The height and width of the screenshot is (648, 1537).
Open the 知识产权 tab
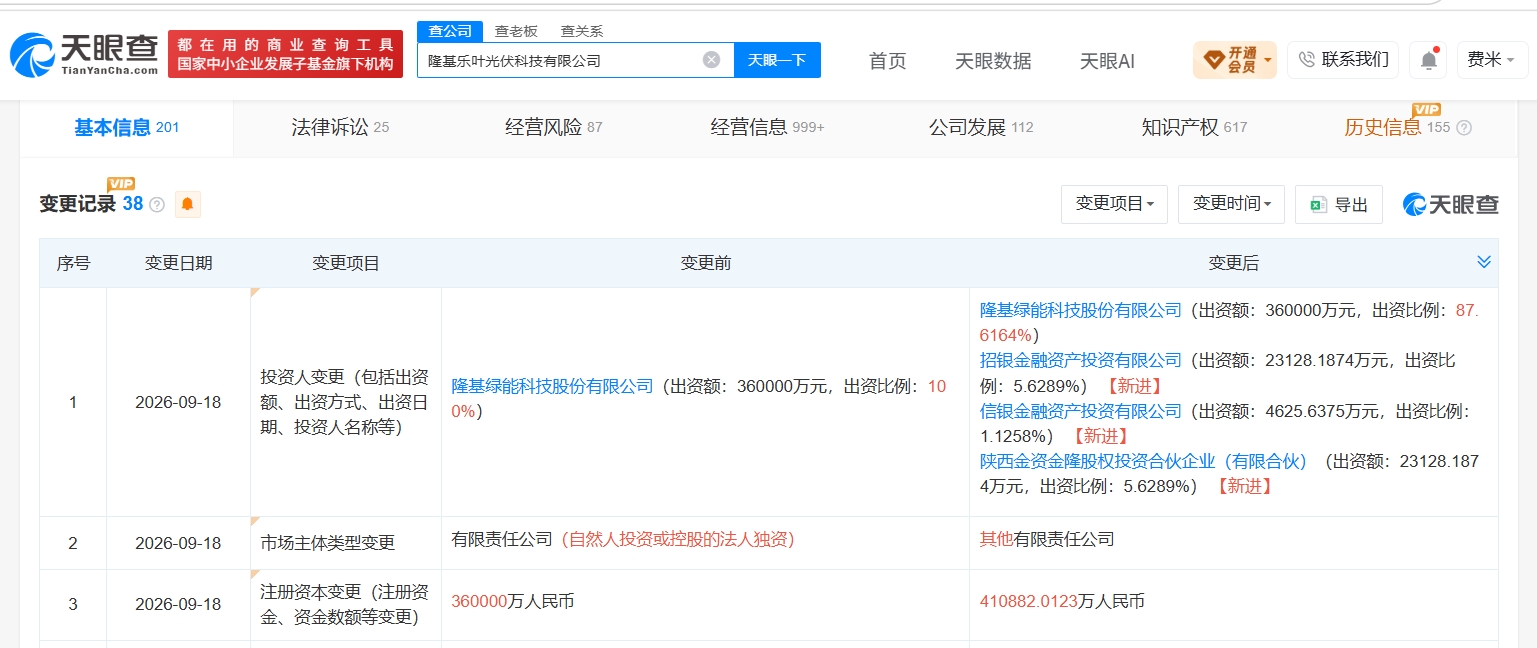1194,128
